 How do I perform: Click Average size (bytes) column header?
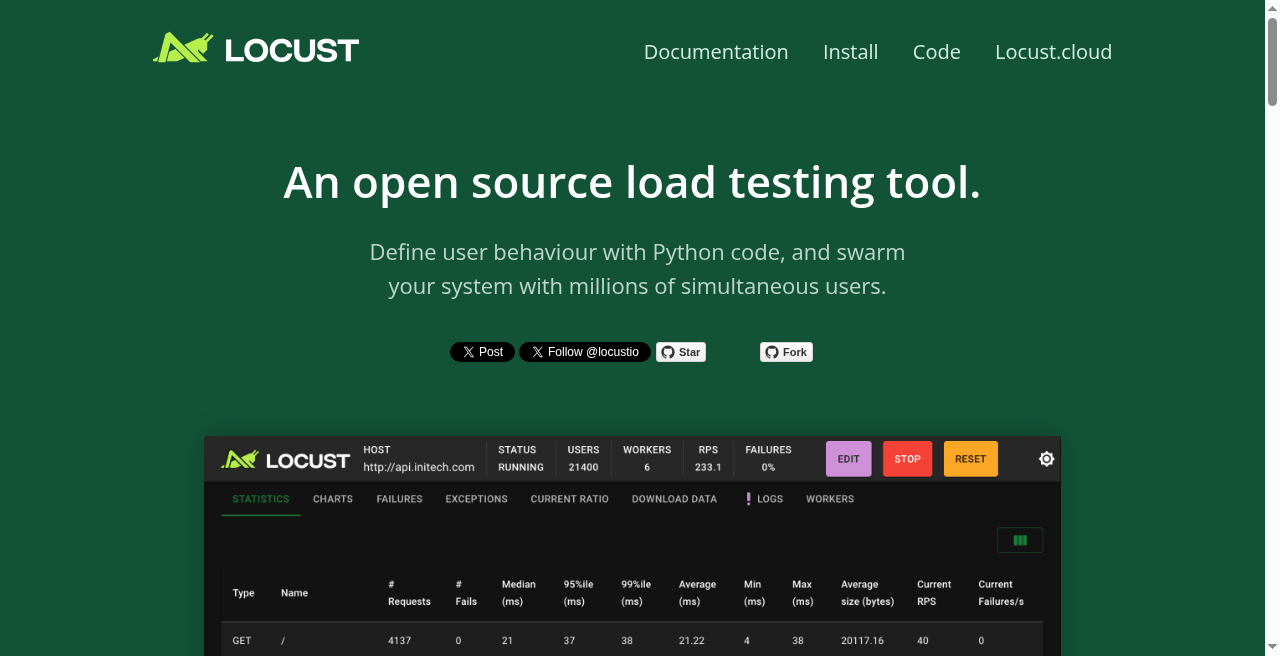(x=867, y=593)
